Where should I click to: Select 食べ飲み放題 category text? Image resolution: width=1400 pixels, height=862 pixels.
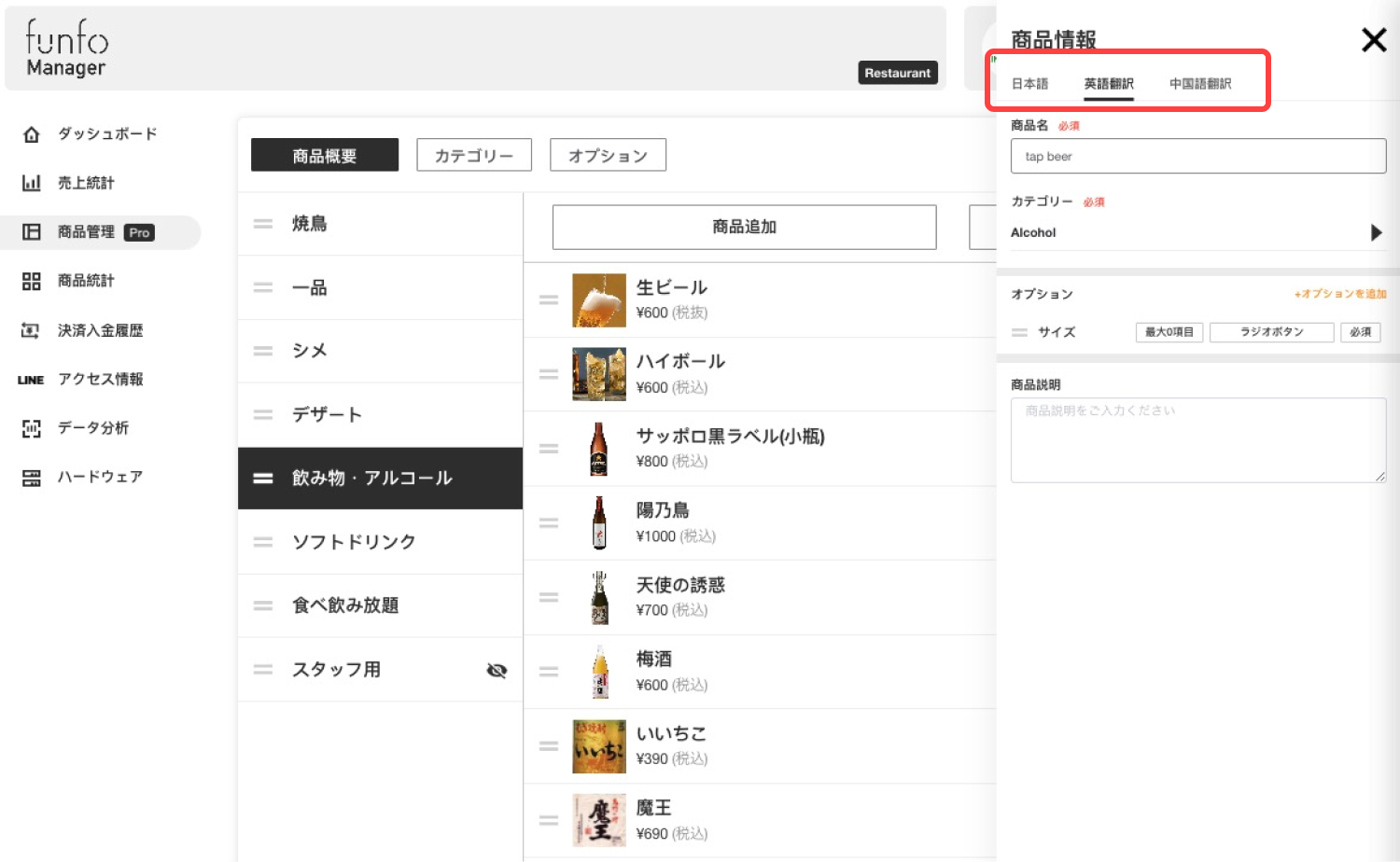345,605
